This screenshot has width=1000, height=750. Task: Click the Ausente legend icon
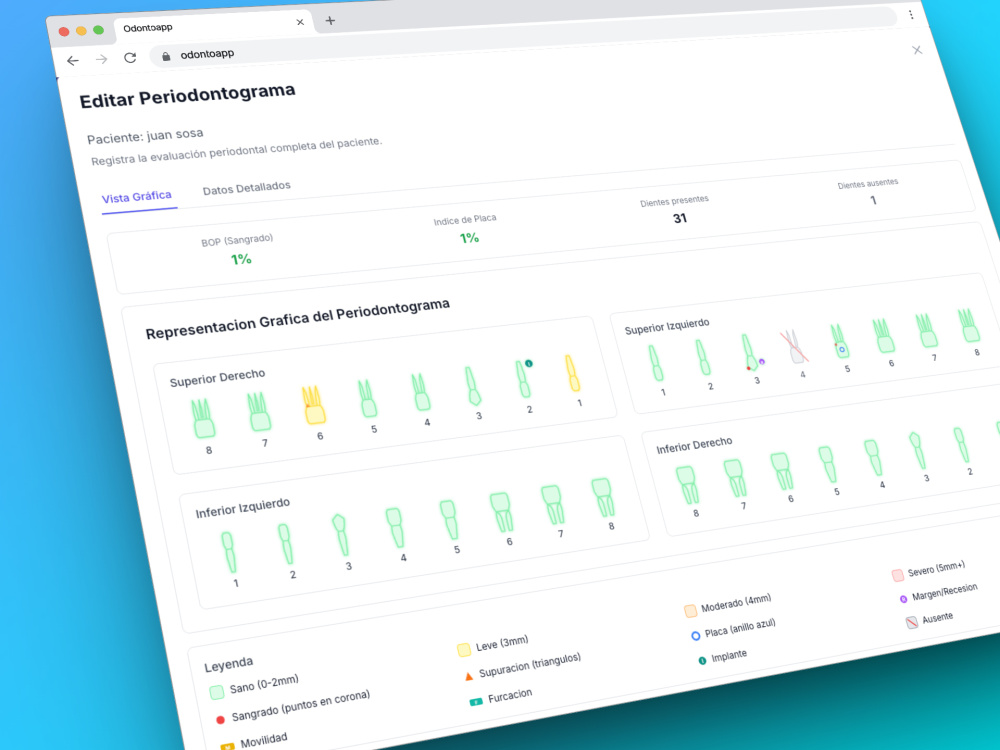[912, 622]
